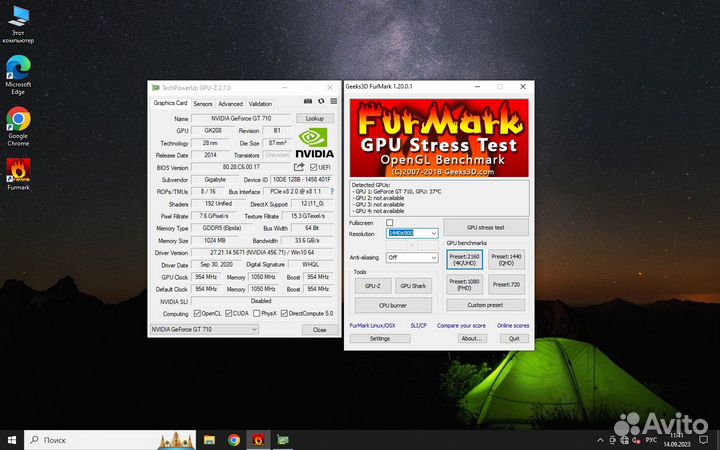720x450 pixels.
Task: Open File Explorer from taskbar
Action: point(209,440)
